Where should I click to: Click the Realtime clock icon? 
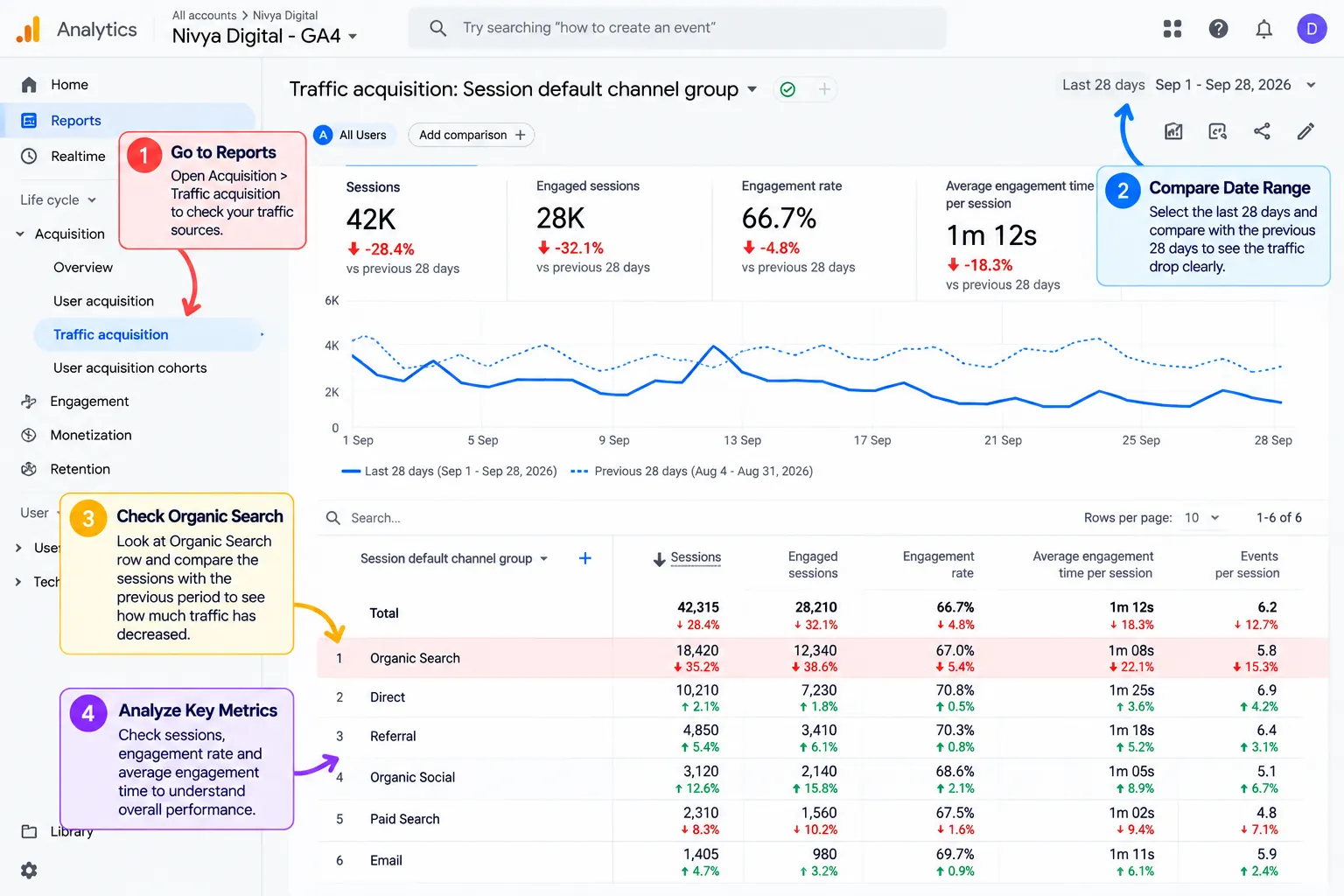(x=29, y=156)
